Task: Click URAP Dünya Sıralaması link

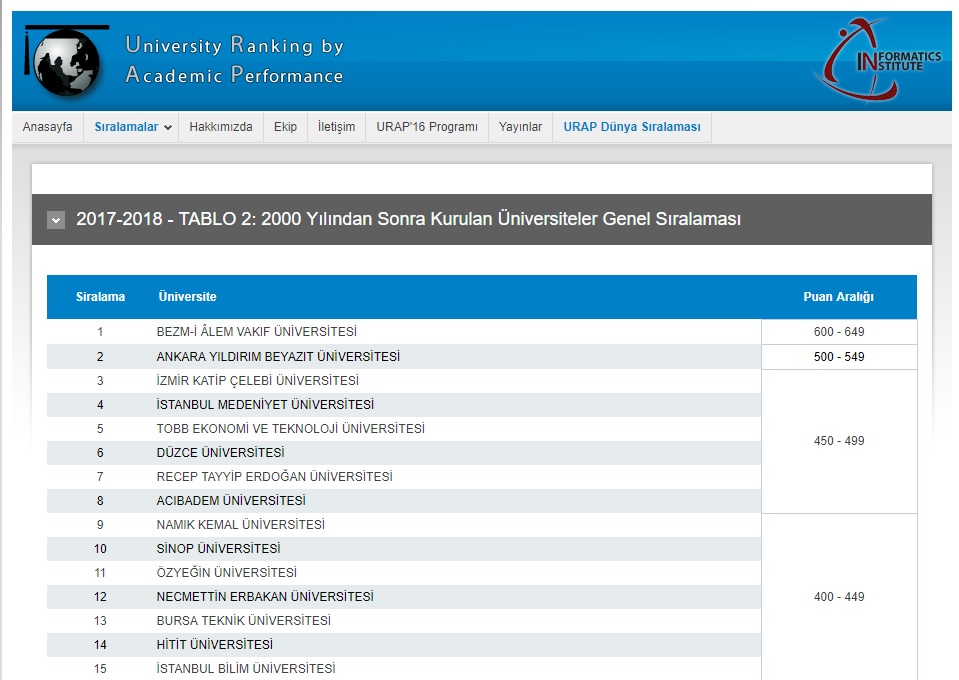Action: point(631,127)
